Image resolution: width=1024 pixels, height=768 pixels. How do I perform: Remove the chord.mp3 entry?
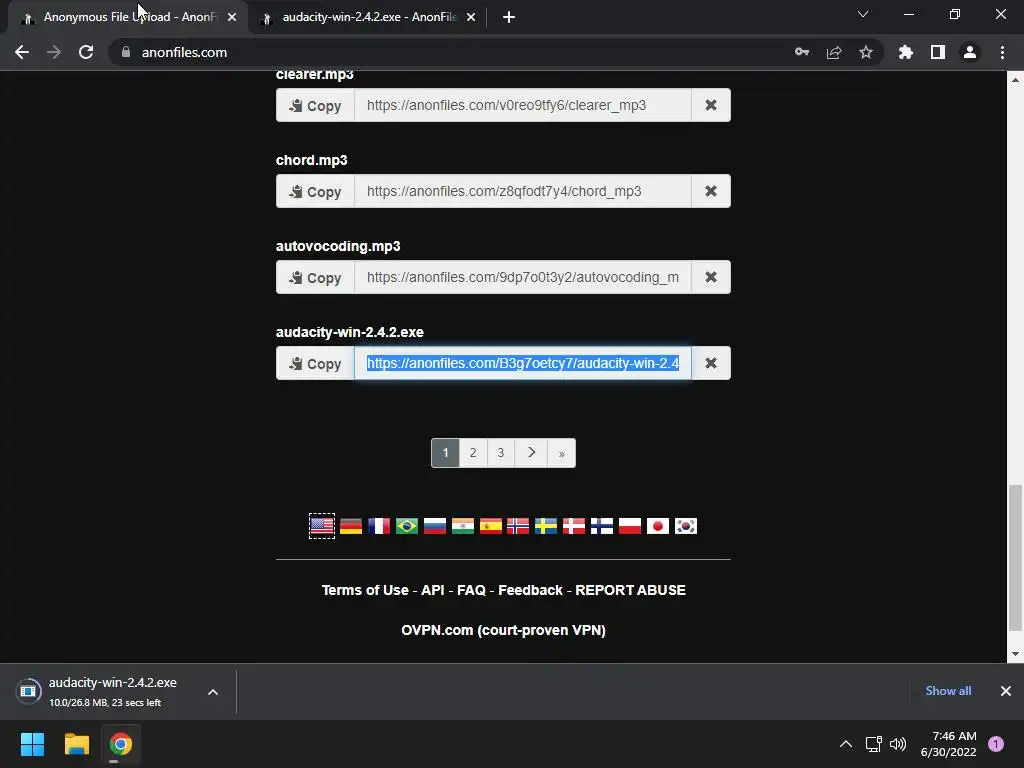[711, 191]
